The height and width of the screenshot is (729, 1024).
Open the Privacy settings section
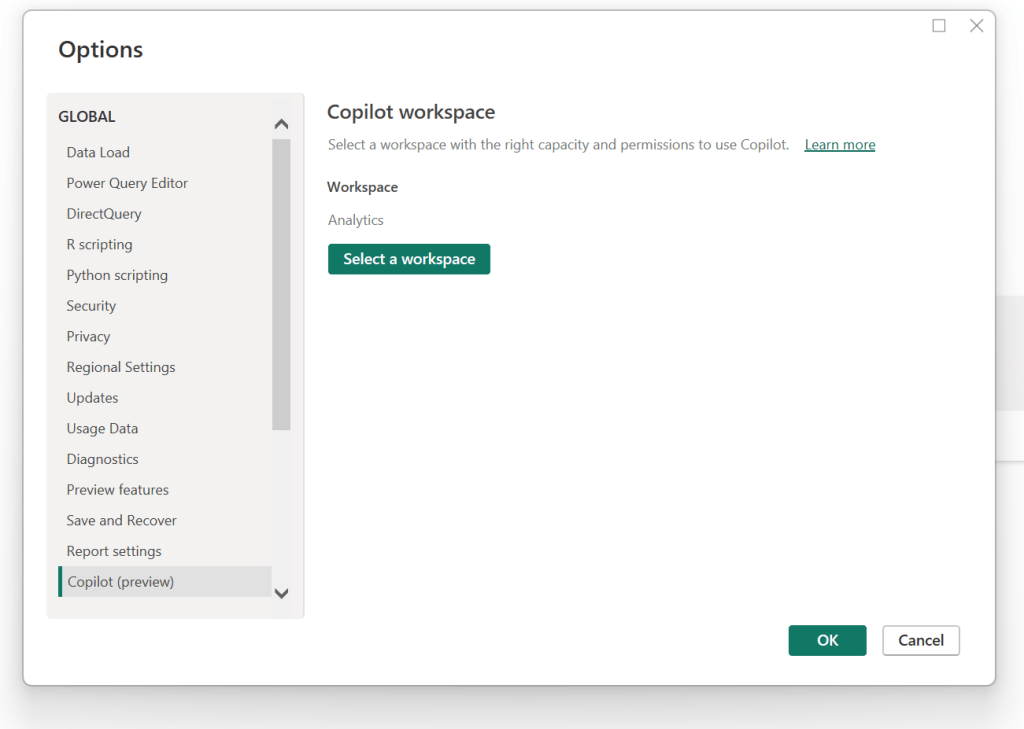point(88,336)
